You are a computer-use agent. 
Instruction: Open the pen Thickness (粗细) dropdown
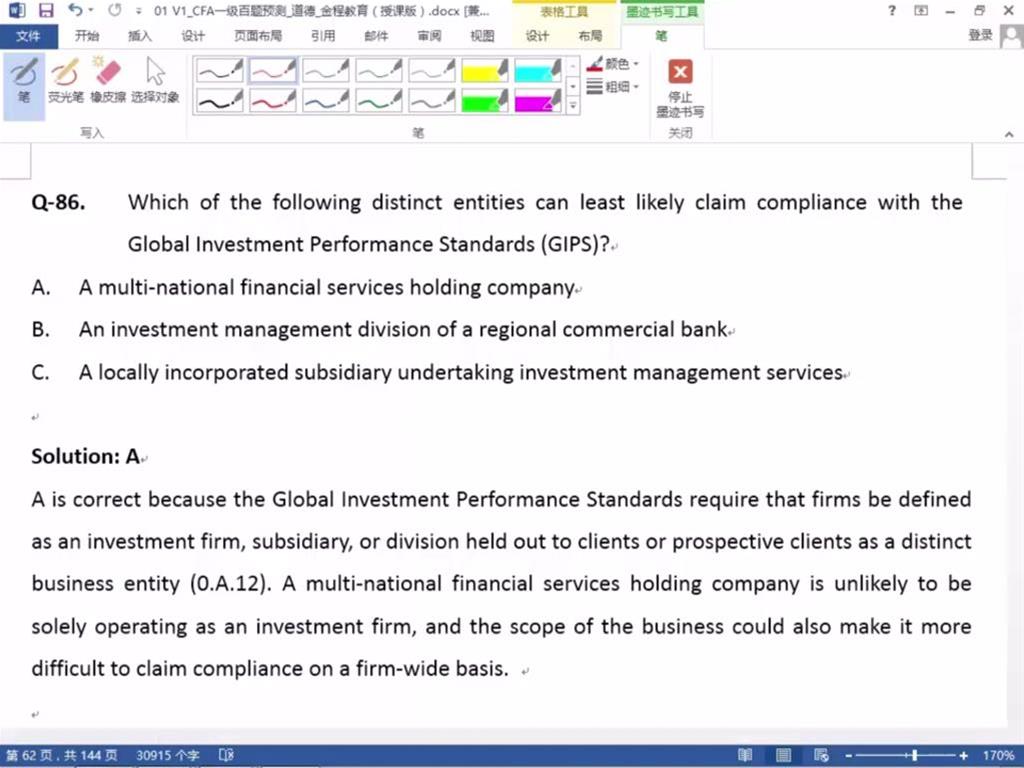click(x=613, y=86)
